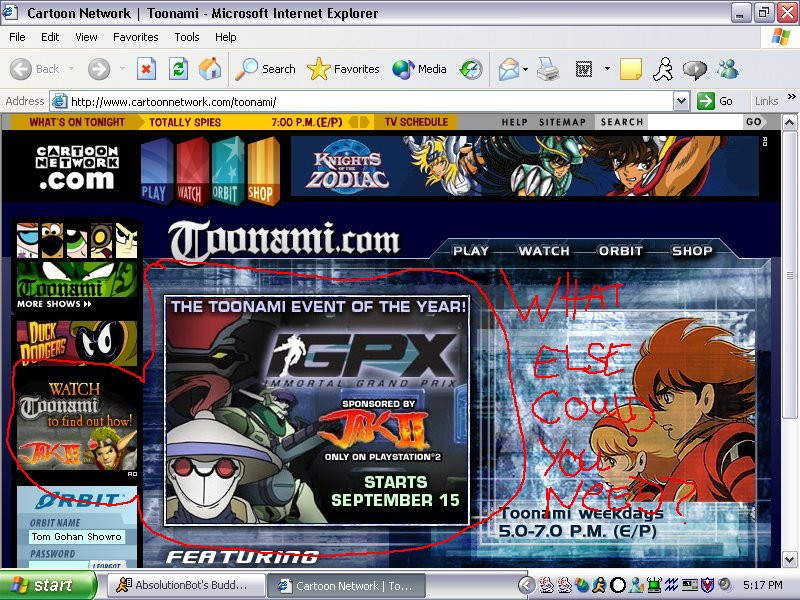Open the Tools menu

187,37
